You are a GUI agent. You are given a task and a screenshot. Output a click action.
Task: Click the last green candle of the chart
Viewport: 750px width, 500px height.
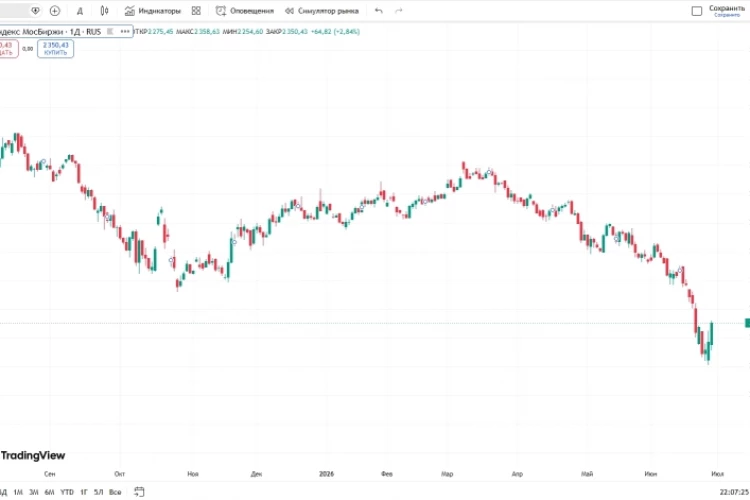pyautogui.click(x=711, y=334)
